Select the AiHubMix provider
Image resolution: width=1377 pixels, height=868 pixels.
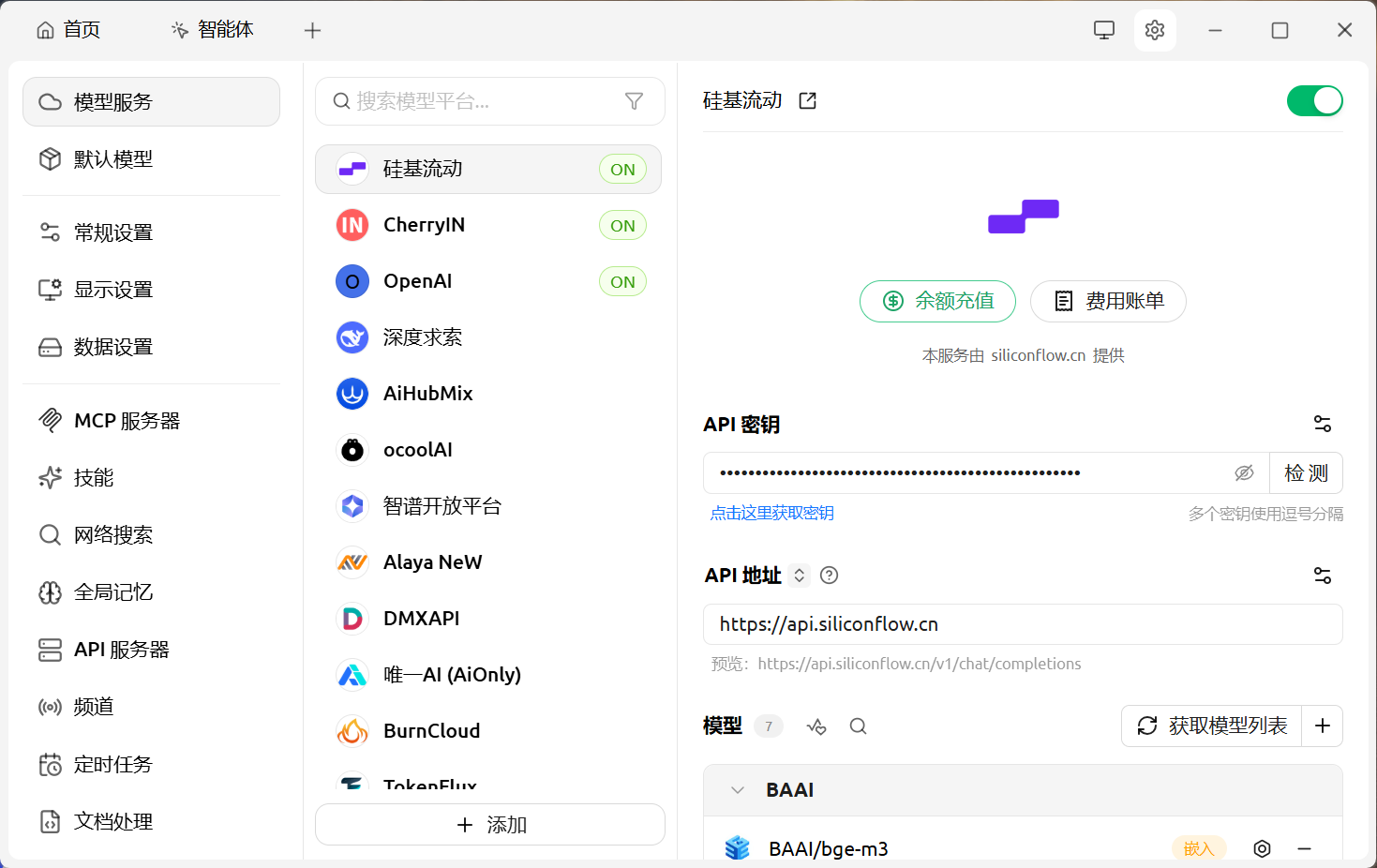tap(488, 394)
